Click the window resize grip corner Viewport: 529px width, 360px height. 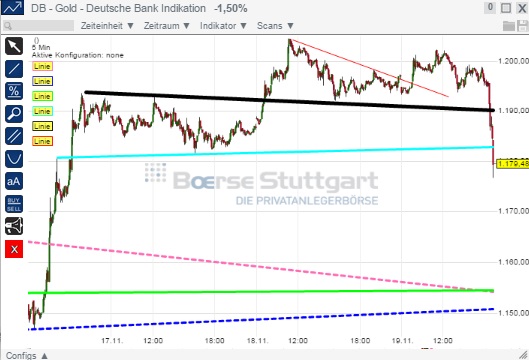pos(524,355)
